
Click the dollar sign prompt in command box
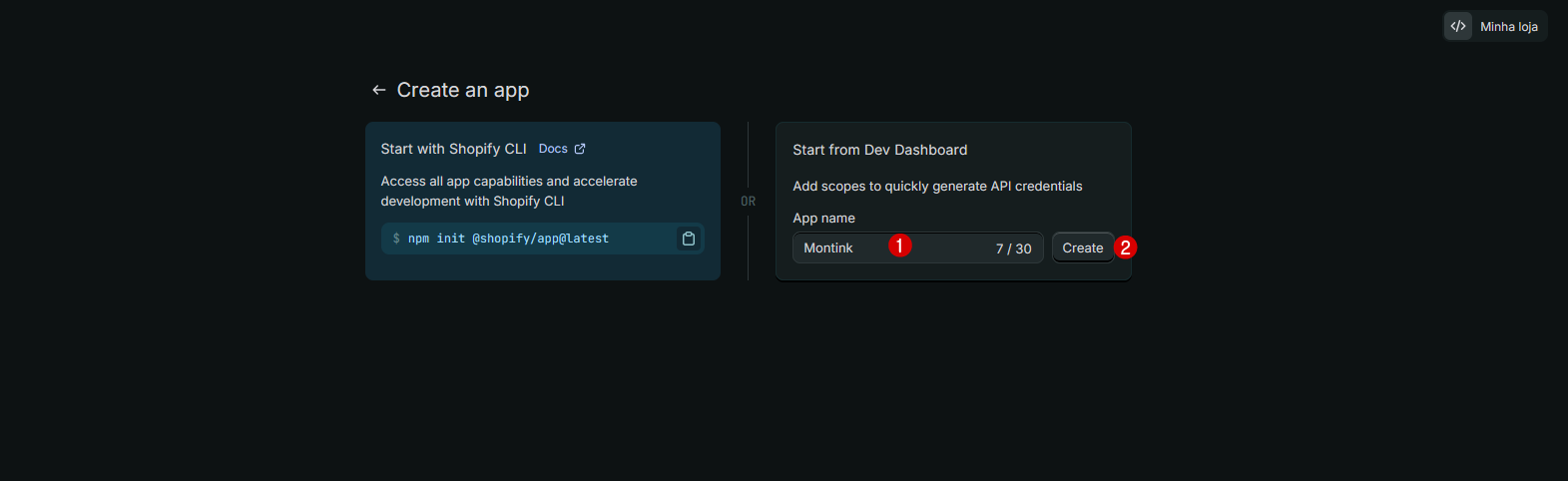tap(396, 239)
